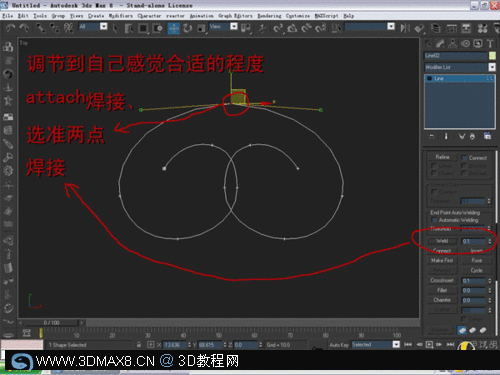Switch to the Display command panel tab
This screenshot has width=500, height=375.
478,43
